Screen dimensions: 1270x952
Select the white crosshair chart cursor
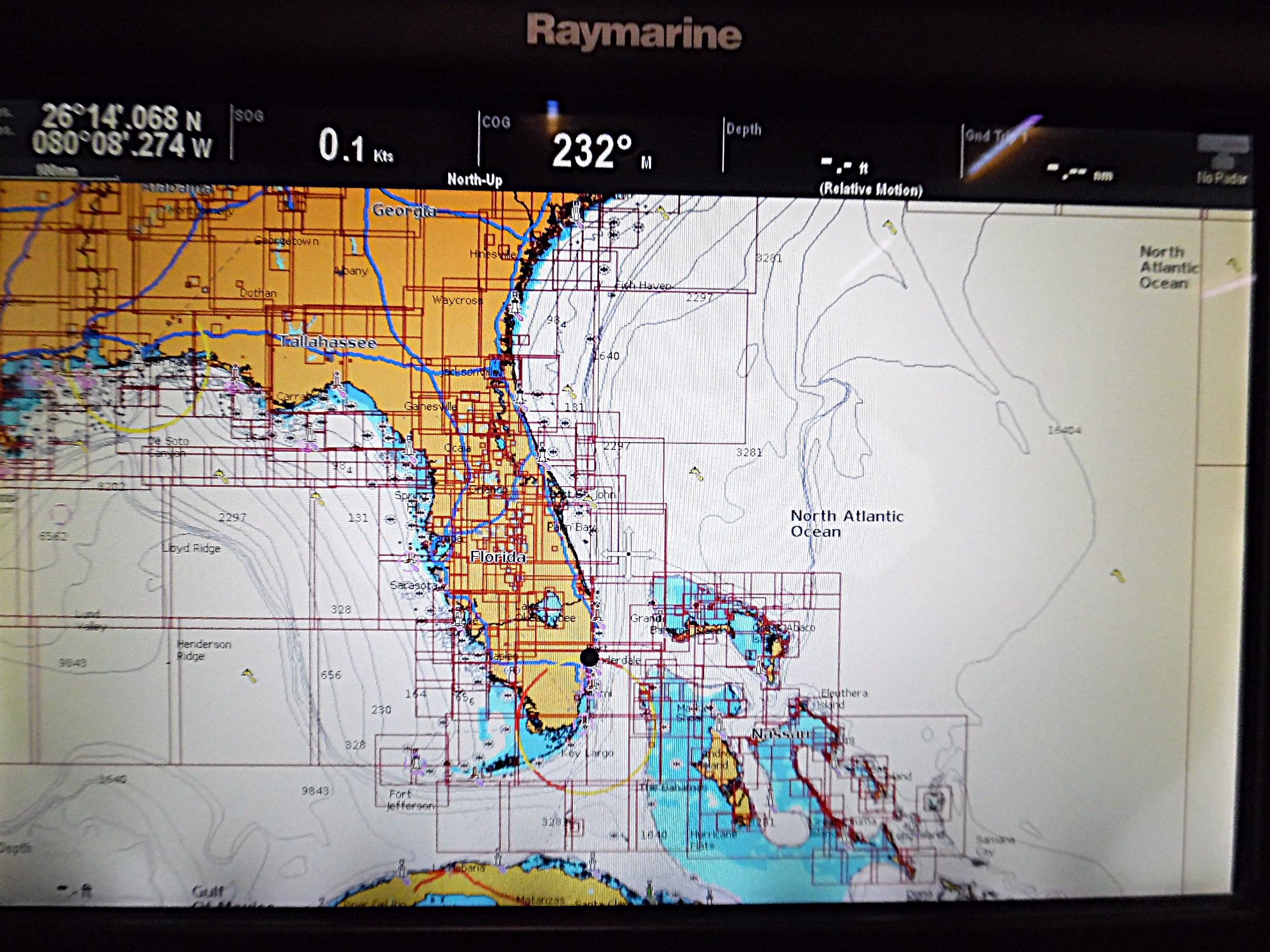coord(628,554)
